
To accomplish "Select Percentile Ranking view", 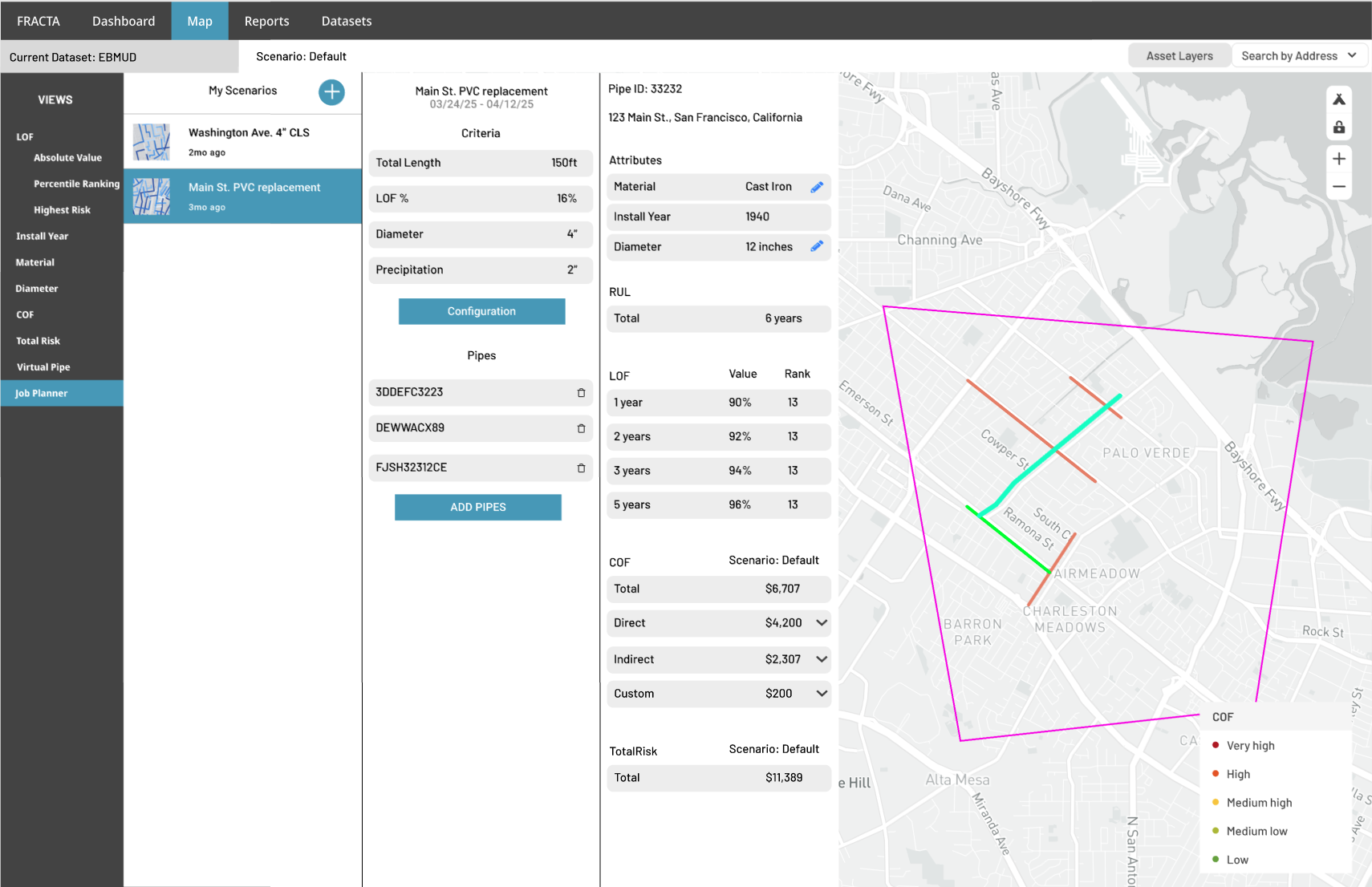I will [x=76, y=184].
